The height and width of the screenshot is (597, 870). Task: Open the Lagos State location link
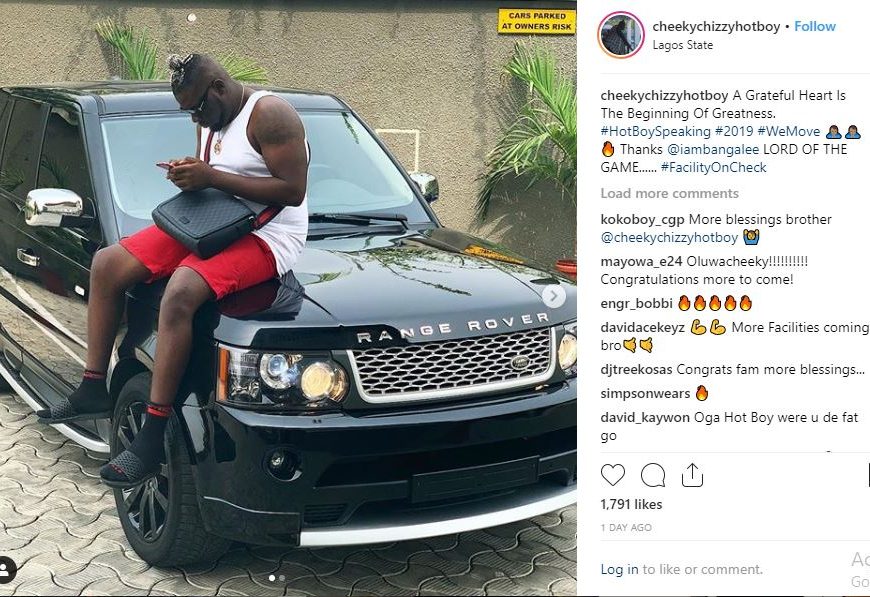pyautogui.click(x=682, y=45)
